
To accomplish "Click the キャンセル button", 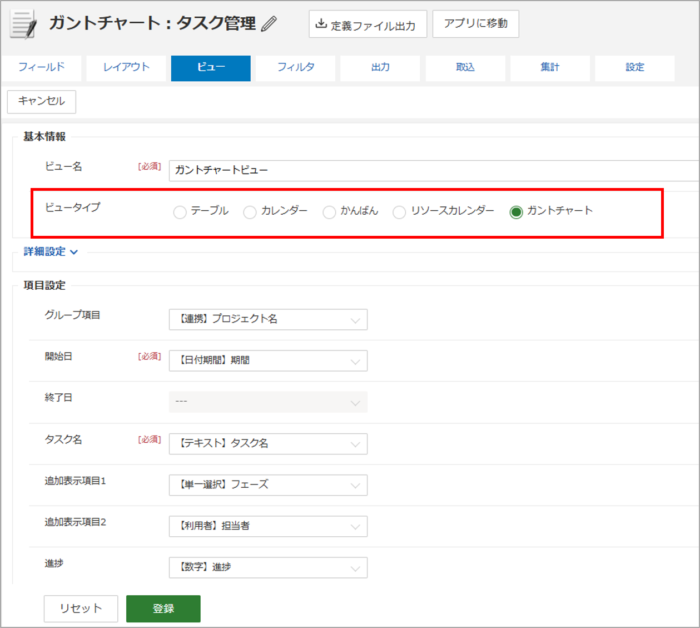I will tap(42, 101).
